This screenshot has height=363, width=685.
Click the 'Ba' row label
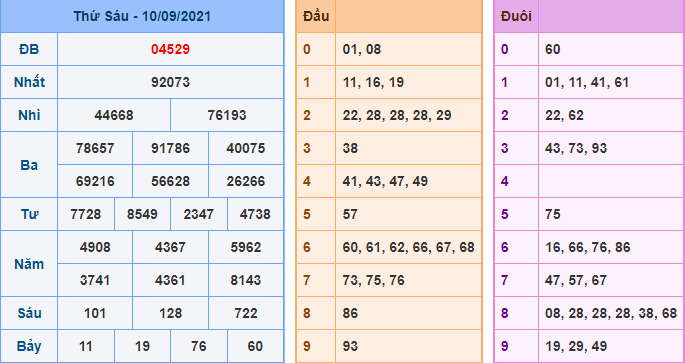tap(29, 165)
